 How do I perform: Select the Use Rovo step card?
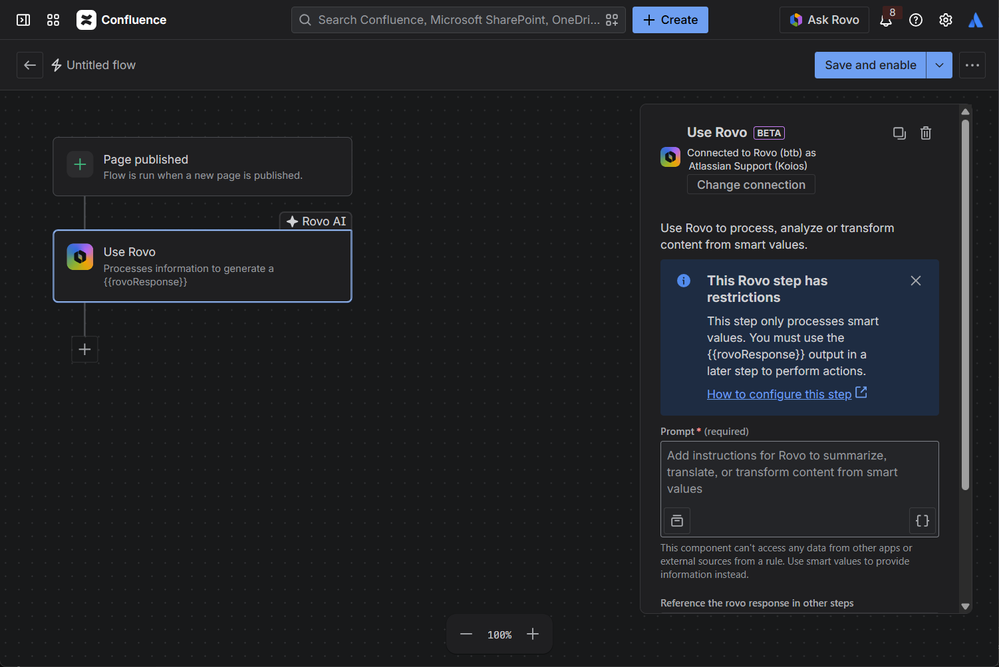pyautogui.click(x=203, y=266)
